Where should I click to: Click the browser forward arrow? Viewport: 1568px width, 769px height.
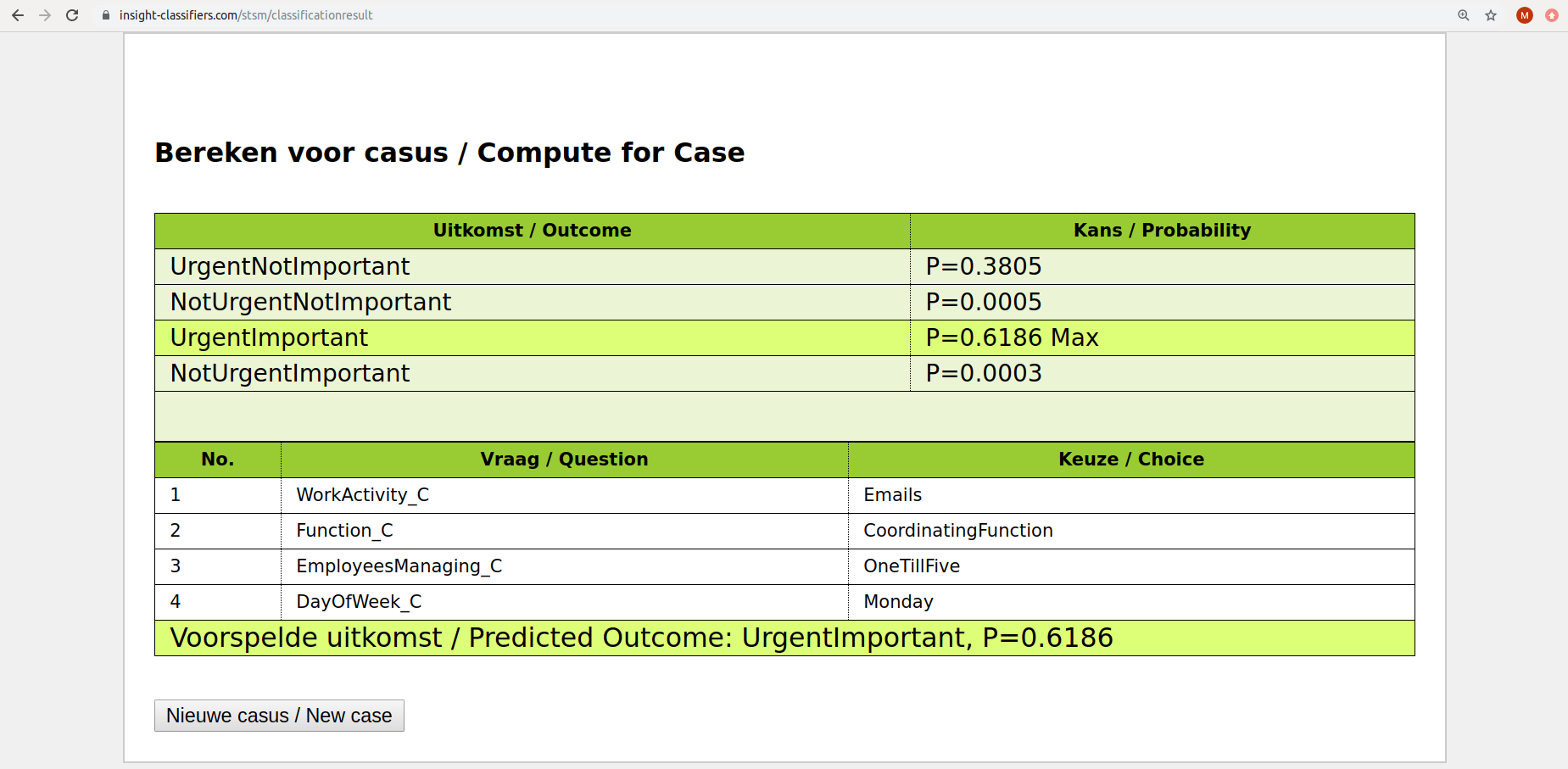tap(45, 15)
